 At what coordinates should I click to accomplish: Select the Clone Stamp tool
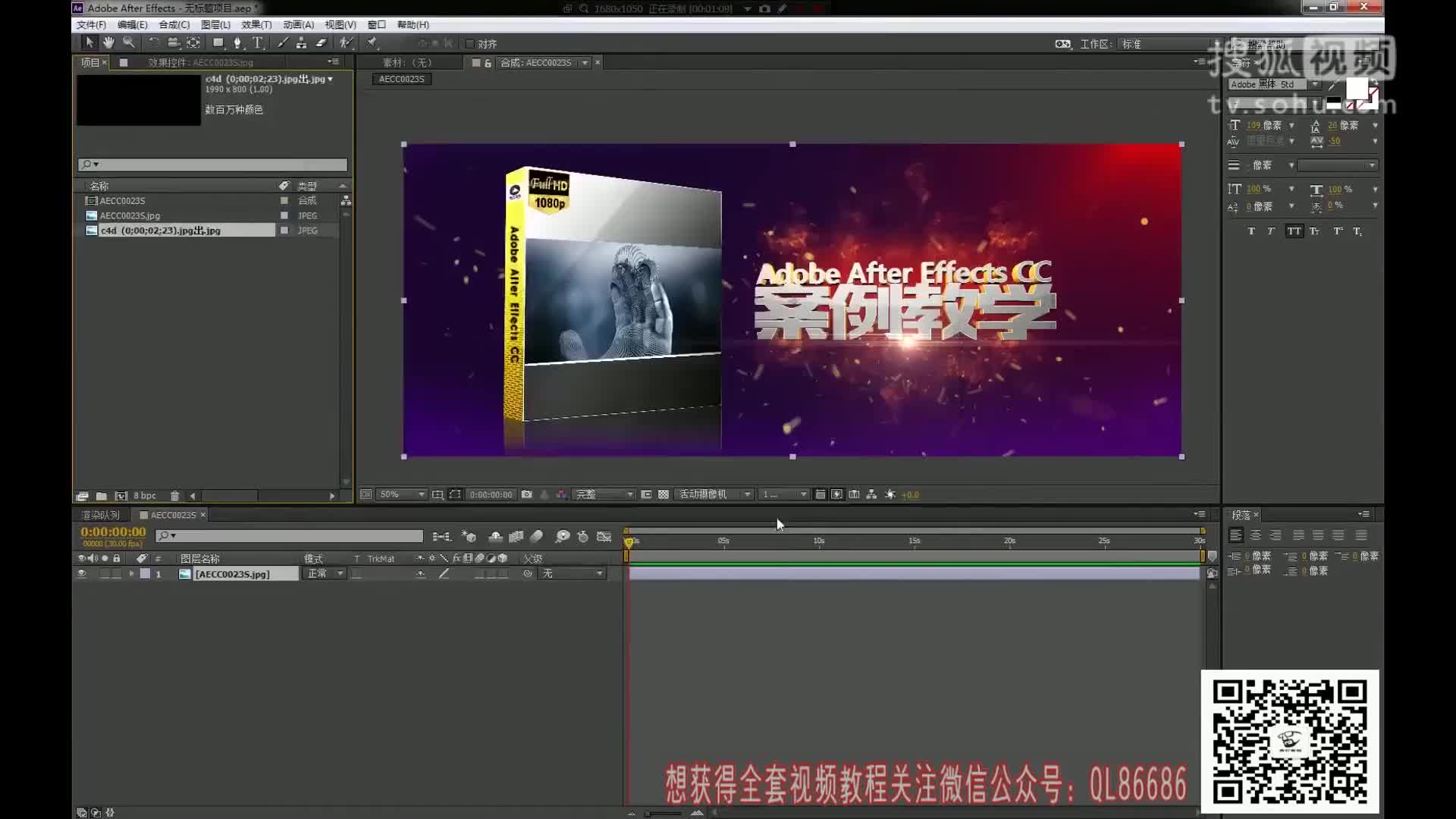(x=301, y=42)
